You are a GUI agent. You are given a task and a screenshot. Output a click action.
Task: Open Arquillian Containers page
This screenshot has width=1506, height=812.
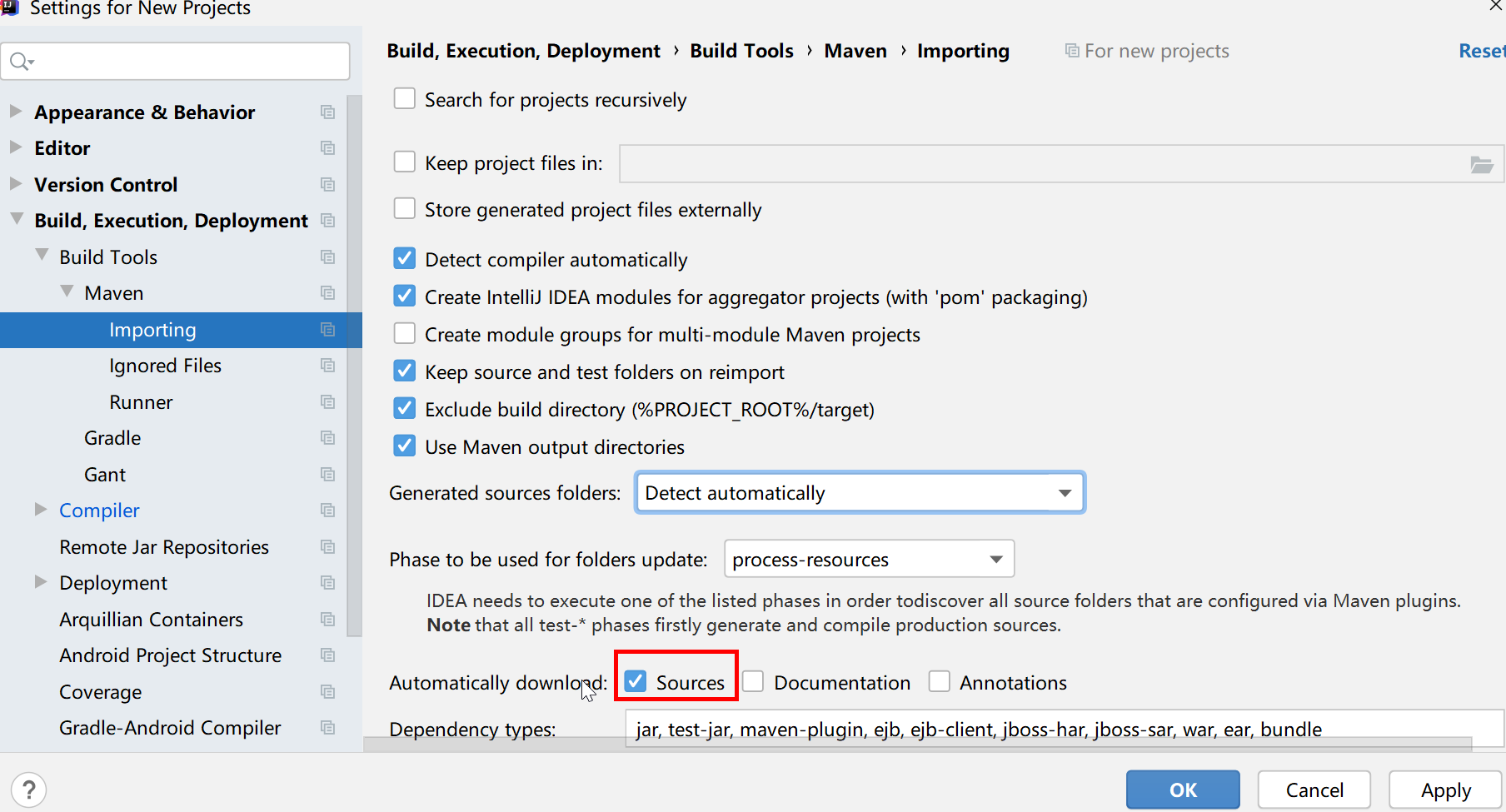[x=151, y=620]
